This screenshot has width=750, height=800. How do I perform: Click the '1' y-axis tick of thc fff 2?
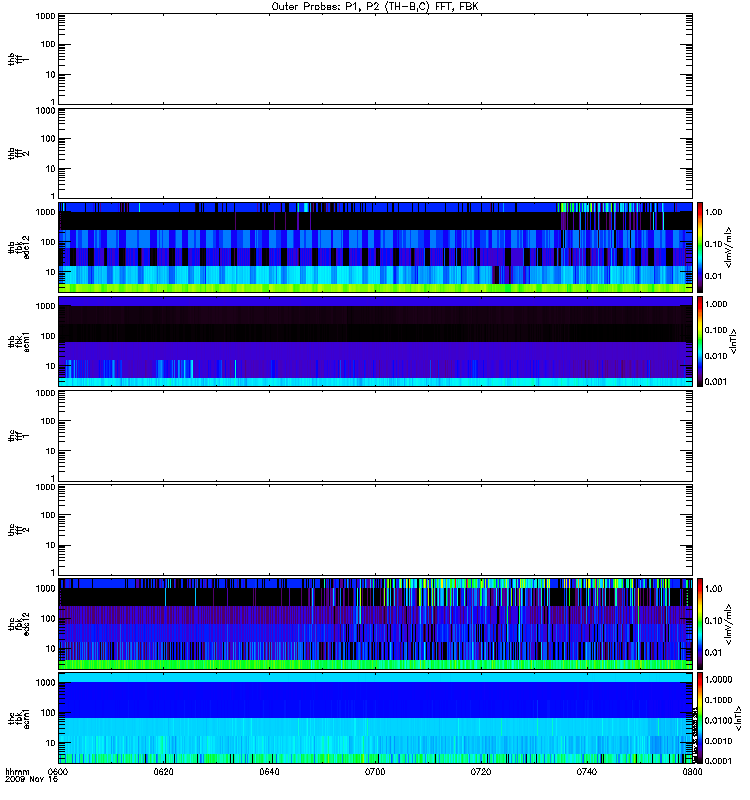point(53,572)
